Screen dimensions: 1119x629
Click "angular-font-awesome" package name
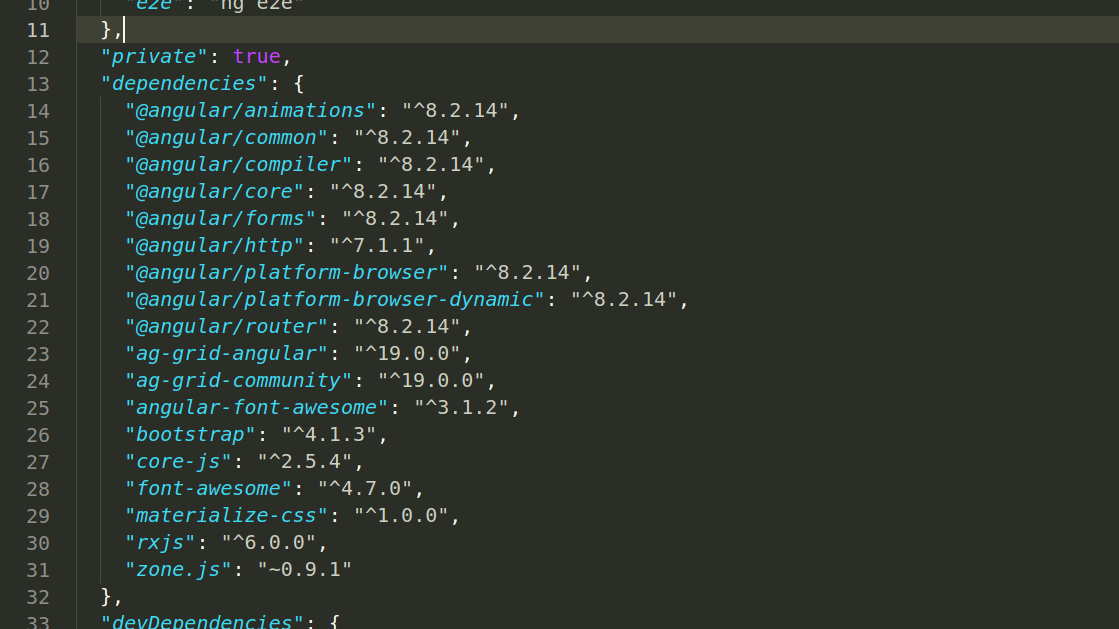point(255,408)
